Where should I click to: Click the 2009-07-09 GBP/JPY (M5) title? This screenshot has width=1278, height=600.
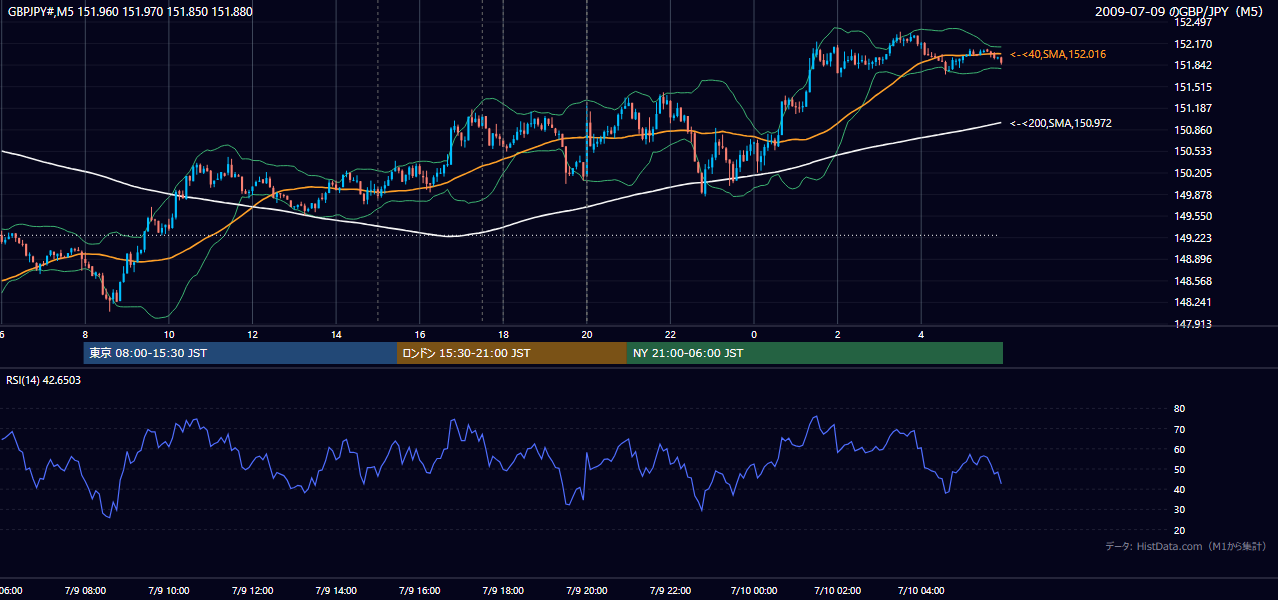(x=1181, y=11)
